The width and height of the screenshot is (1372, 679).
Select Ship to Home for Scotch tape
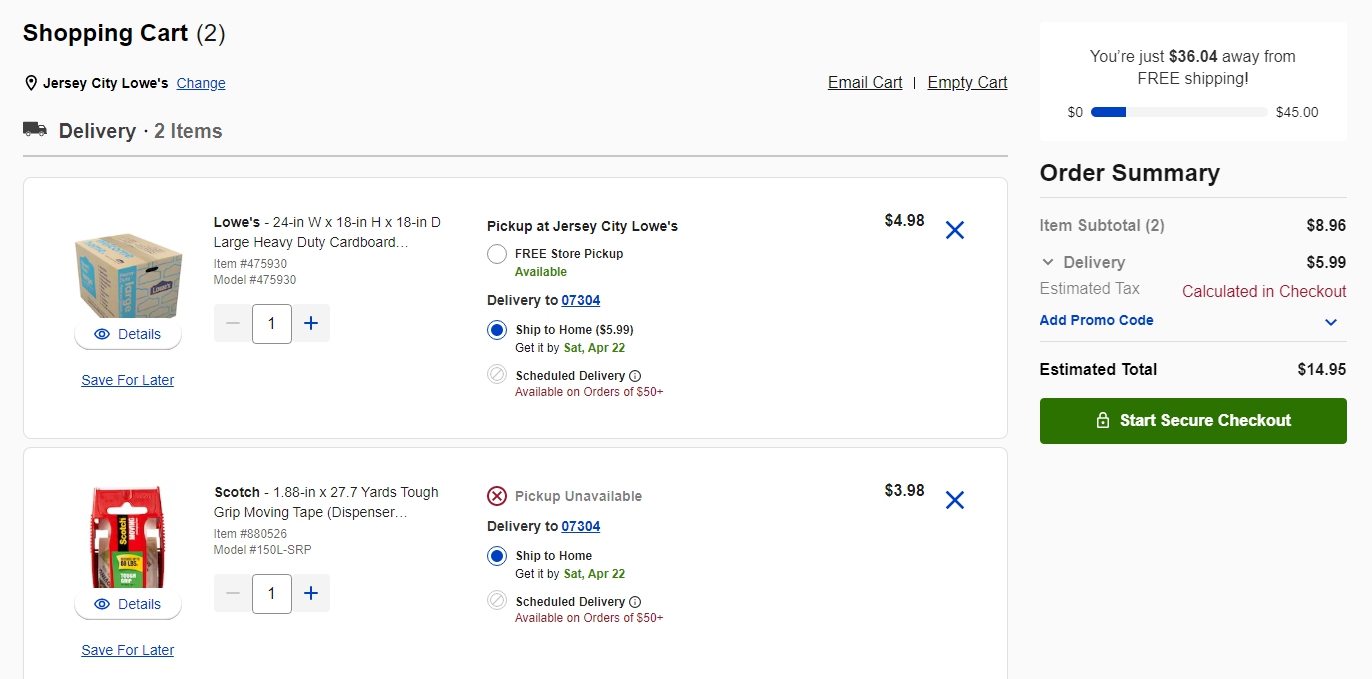497,556
